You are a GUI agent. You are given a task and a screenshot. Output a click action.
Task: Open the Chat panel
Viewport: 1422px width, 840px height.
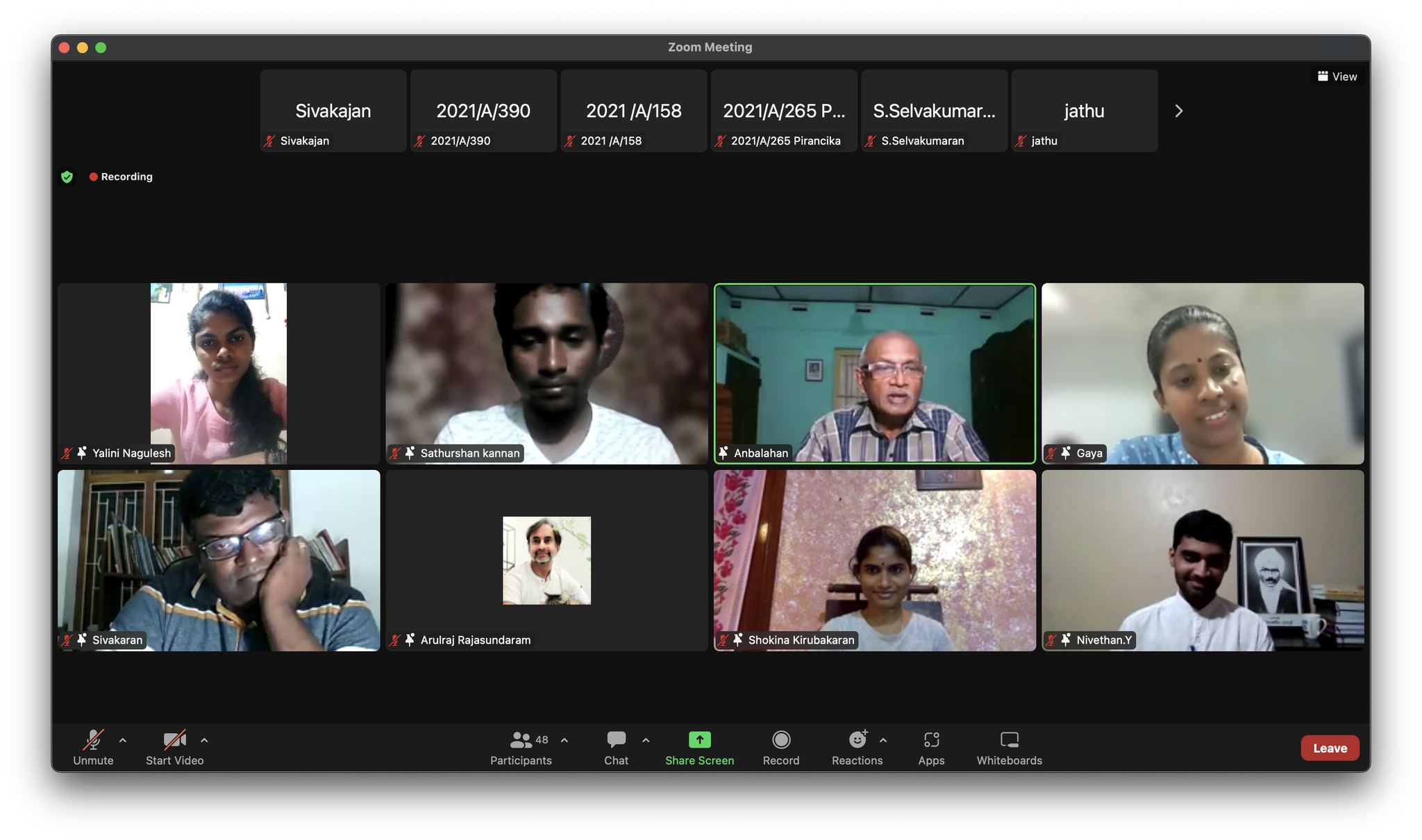(x=616, y=748)
